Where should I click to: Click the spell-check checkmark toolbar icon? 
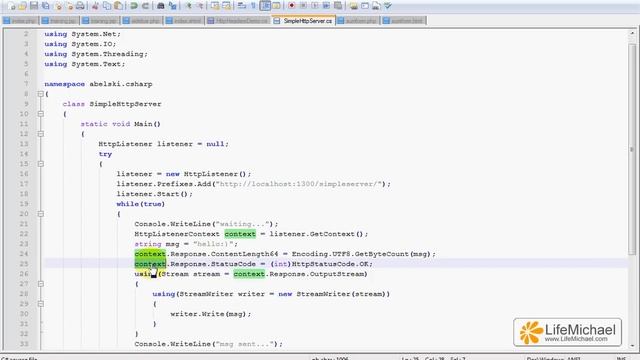point(388,6)
